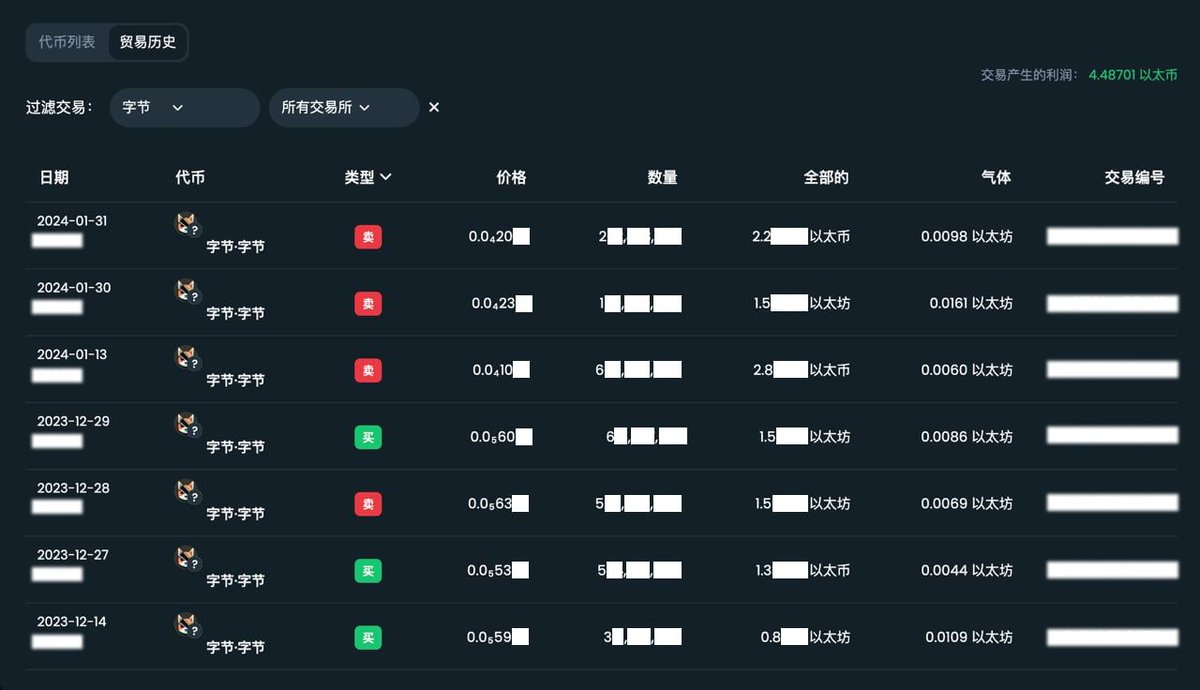Click the green 买 badge on 2023-12-27

pos(368,570)
